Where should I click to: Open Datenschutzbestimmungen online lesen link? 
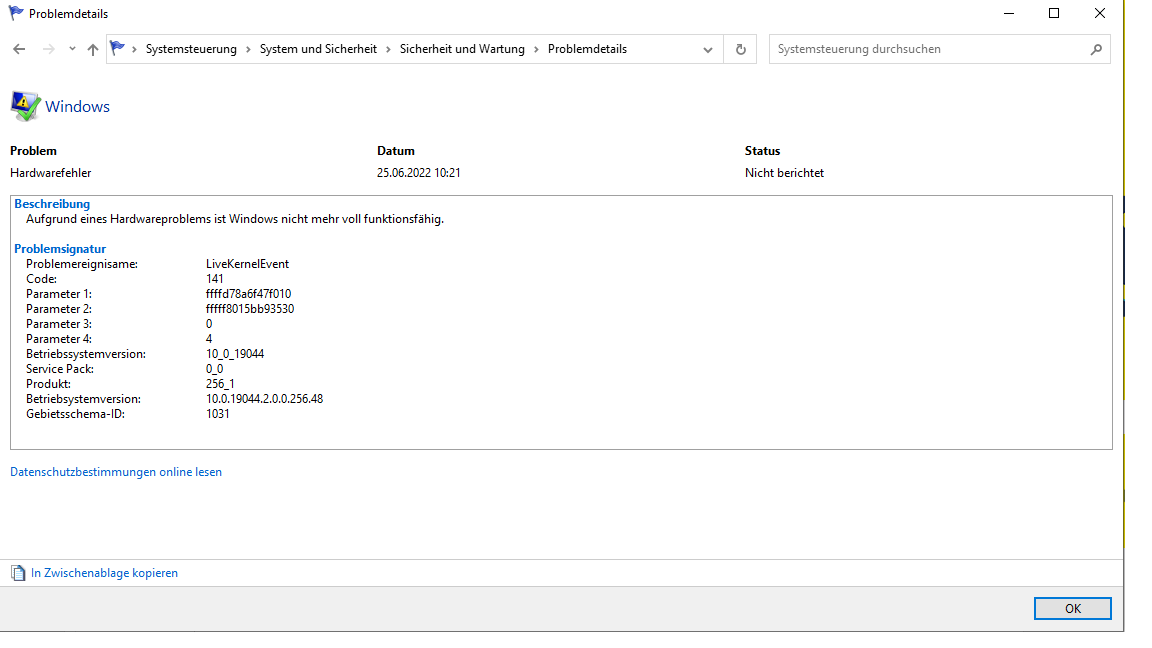(x=116, y=472)
